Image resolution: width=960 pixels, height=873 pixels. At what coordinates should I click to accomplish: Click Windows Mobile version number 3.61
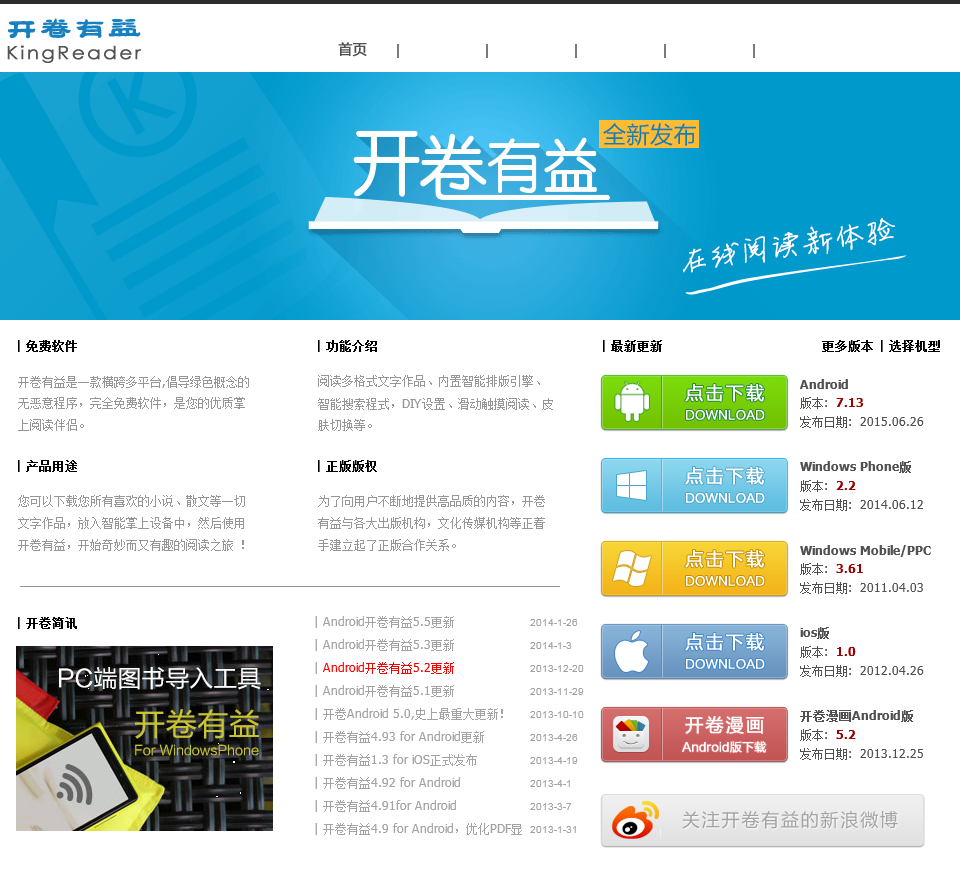850,569
